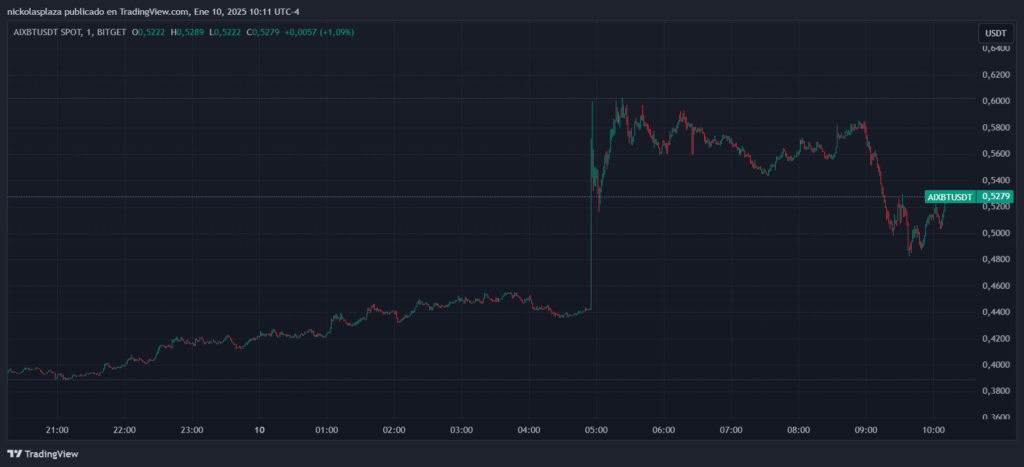Image resolution: width=1024 pixels, height=467 pixels.
Task: Click the 05:00 time axis label
Action: (x=596, y=430)
